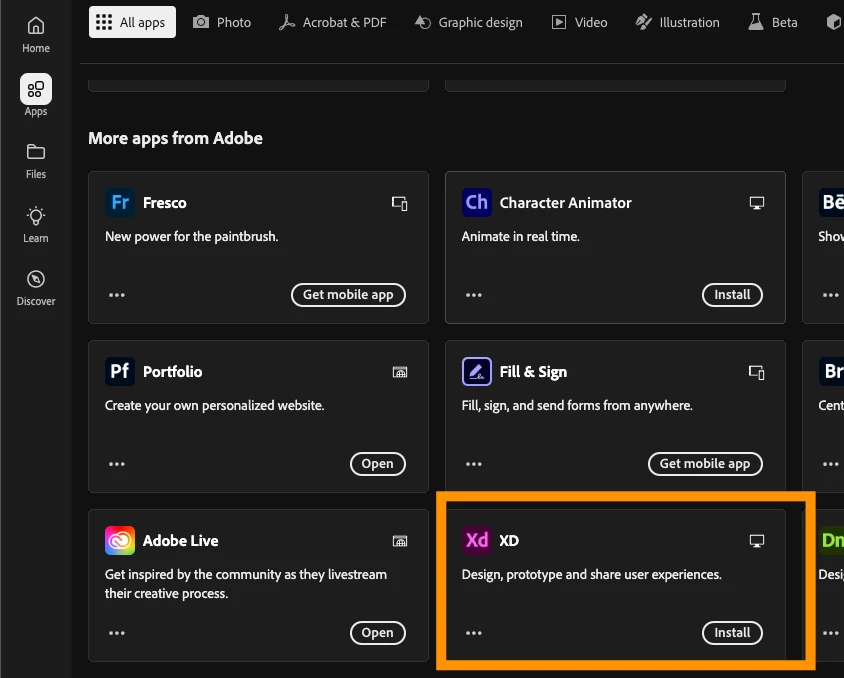The width and height of the screenshot is (844, 678).
Task: Switch to the Illustration category tab
Action: [x=677, y=22]
